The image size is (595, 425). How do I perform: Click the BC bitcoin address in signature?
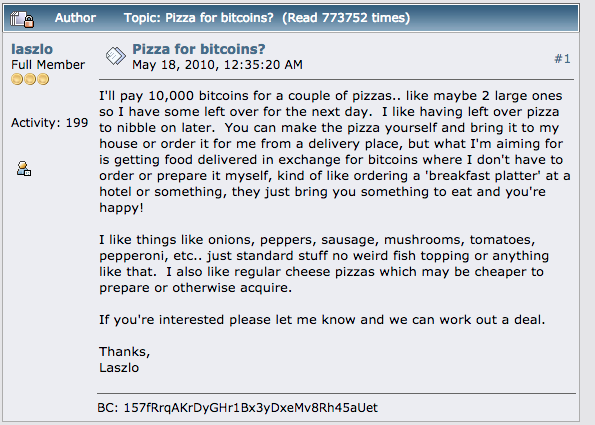(x=238, y=408)
